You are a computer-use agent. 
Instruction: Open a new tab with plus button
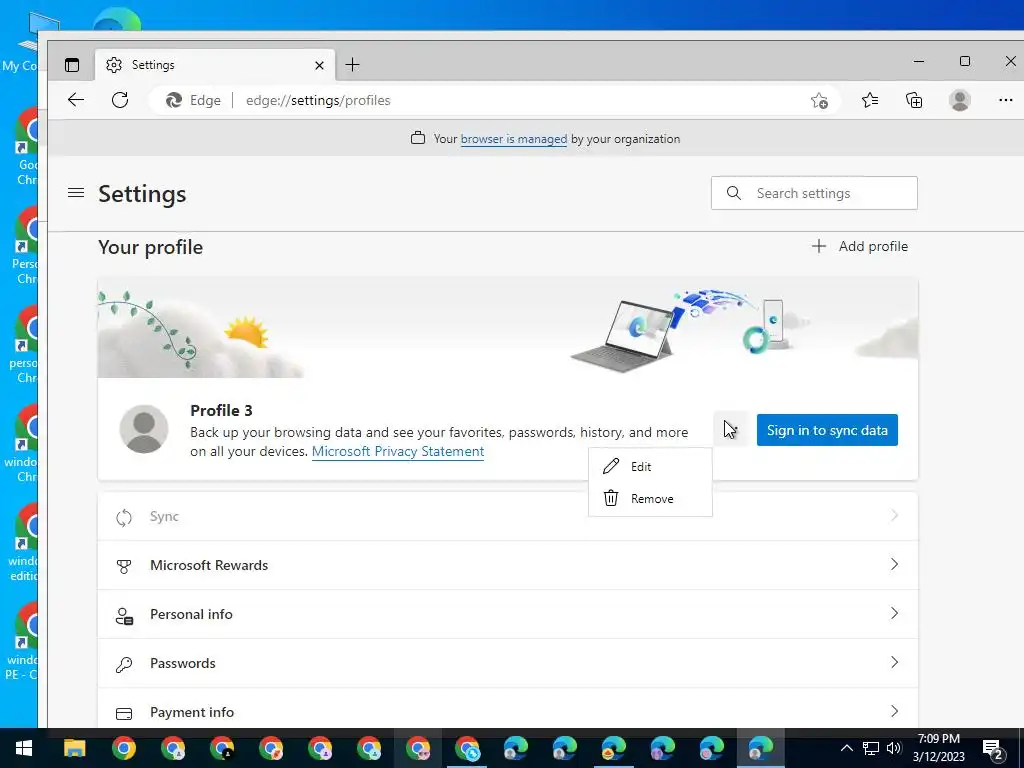click(x=352, y=65)
